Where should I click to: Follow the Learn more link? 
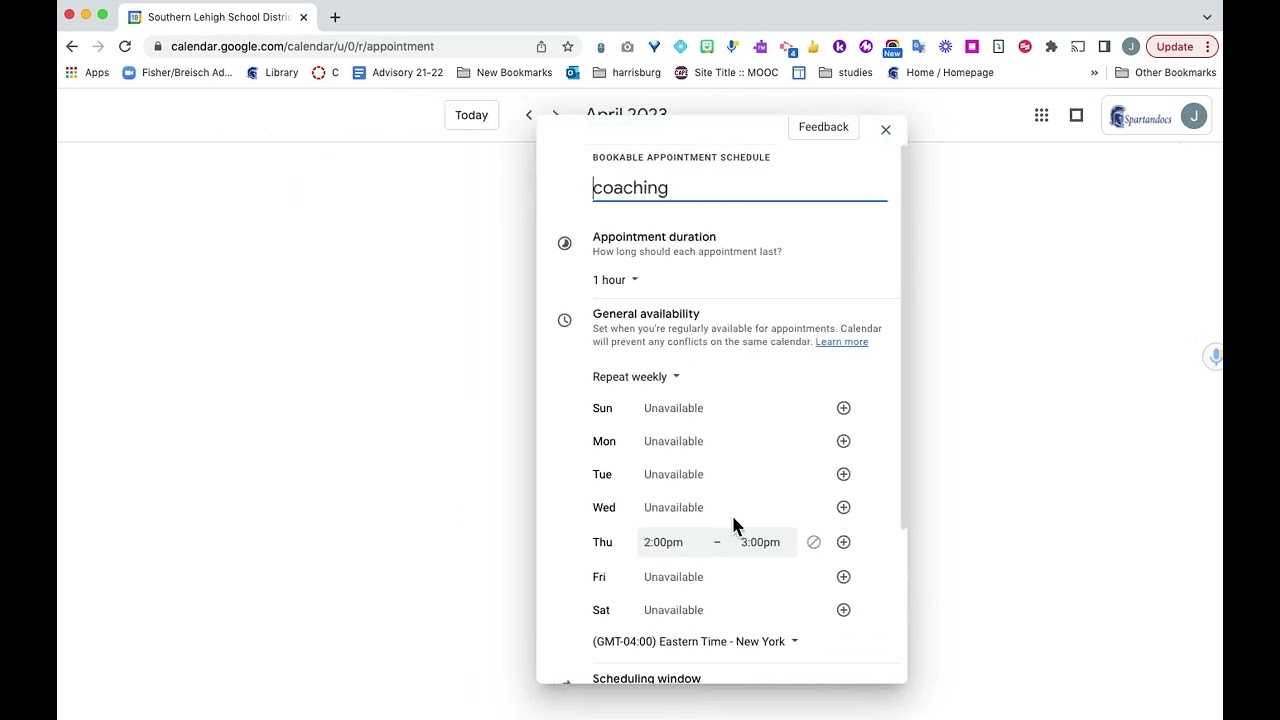841,342
